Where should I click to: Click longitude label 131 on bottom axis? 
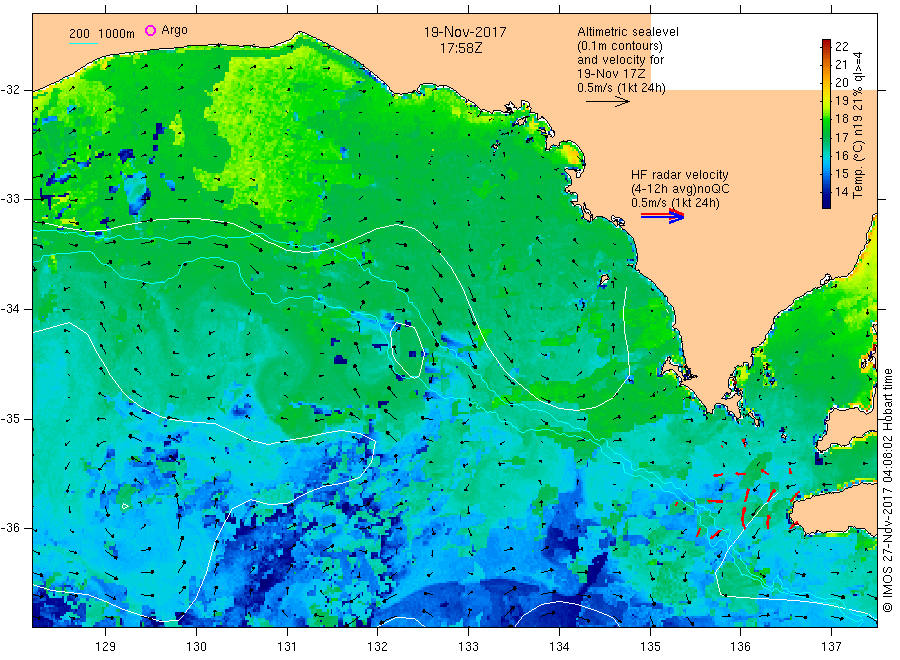[287, 647]
